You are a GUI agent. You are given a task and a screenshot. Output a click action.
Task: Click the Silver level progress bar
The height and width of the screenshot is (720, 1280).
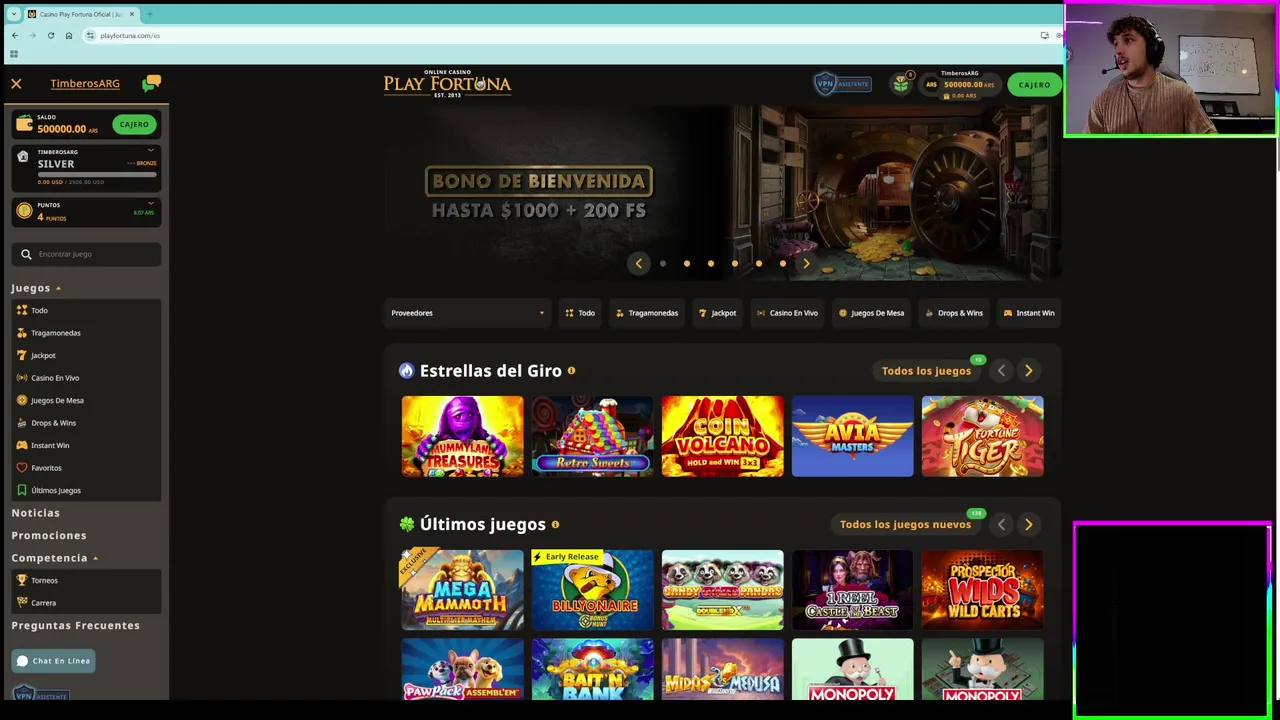pyautogui.click(x=97, y=175)
